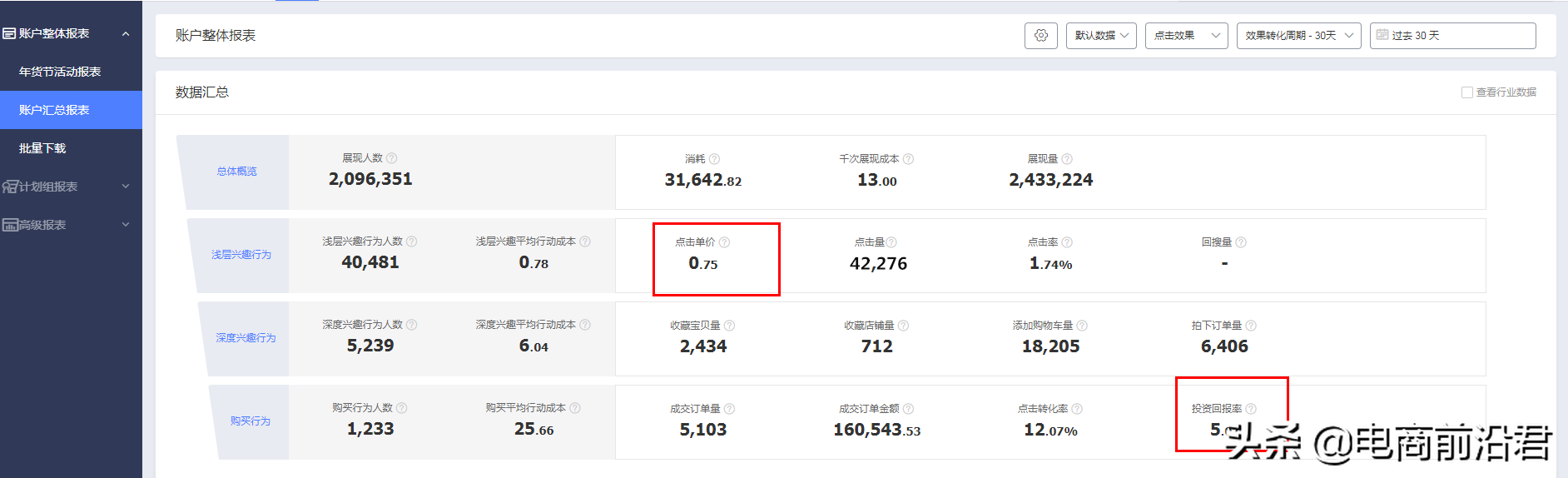This screenshot has width=1568, height=478.
Task: Click the 数据汇总 section heading
Action: point(202,92)
